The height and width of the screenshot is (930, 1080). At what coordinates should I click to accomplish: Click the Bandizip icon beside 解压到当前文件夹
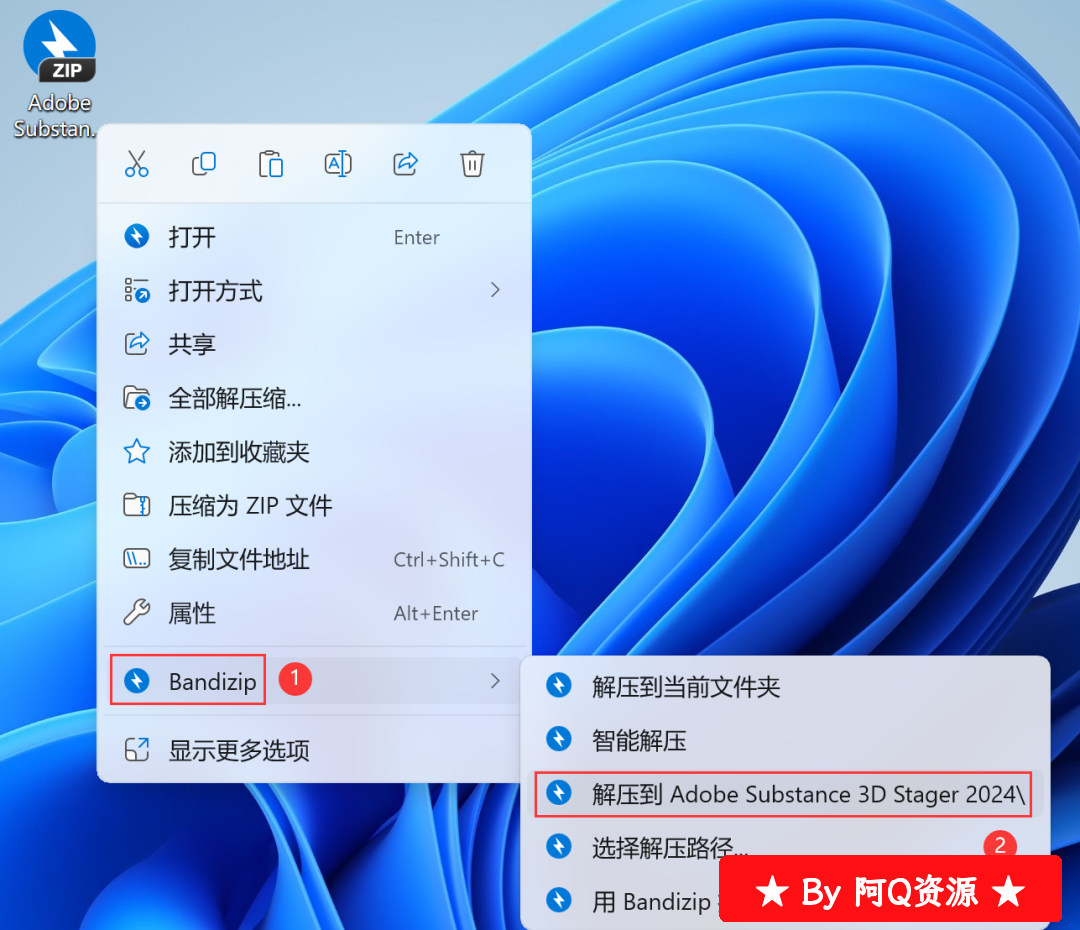559,685
